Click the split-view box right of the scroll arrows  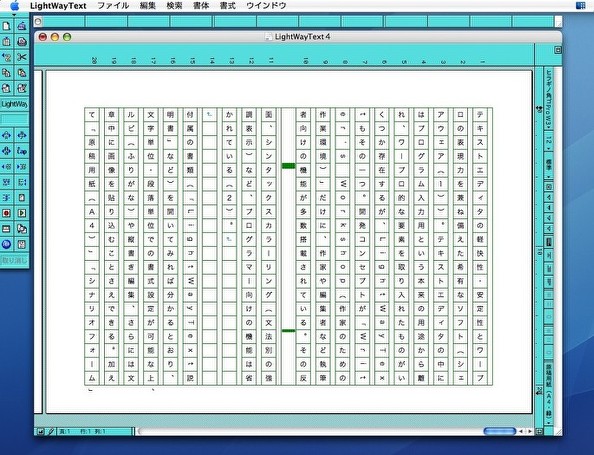click(539, 431)
